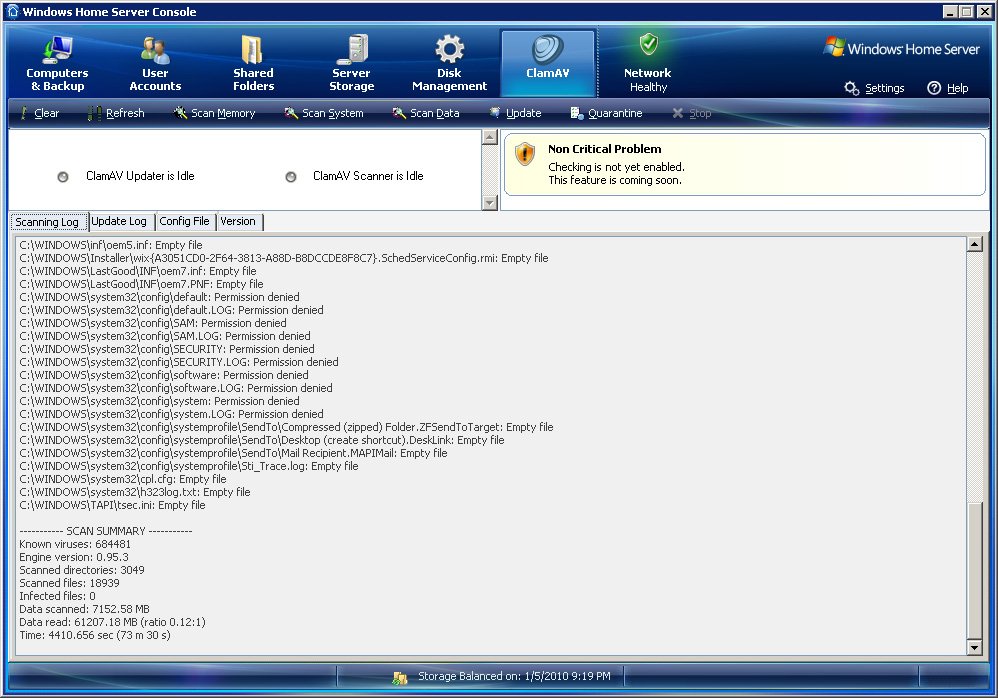
Task: Start a Scan Memory task
Action: [x=214, y=113]
